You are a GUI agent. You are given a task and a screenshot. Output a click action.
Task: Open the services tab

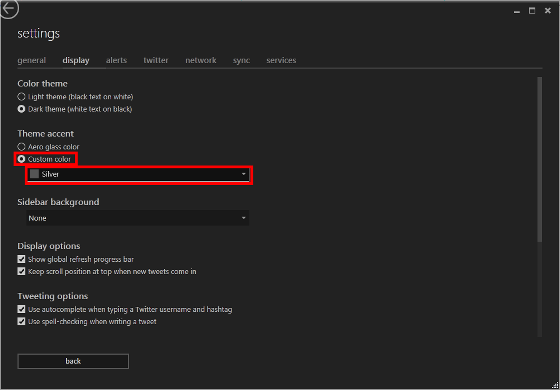click(x=281, y=60)
